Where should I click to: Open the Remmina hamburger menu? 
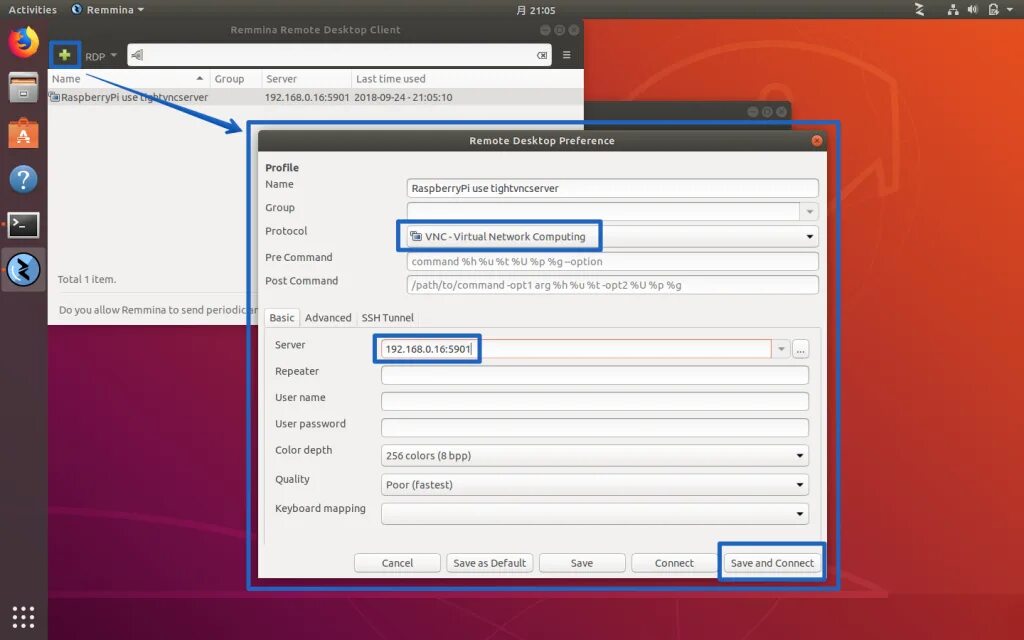coord(567,56)
